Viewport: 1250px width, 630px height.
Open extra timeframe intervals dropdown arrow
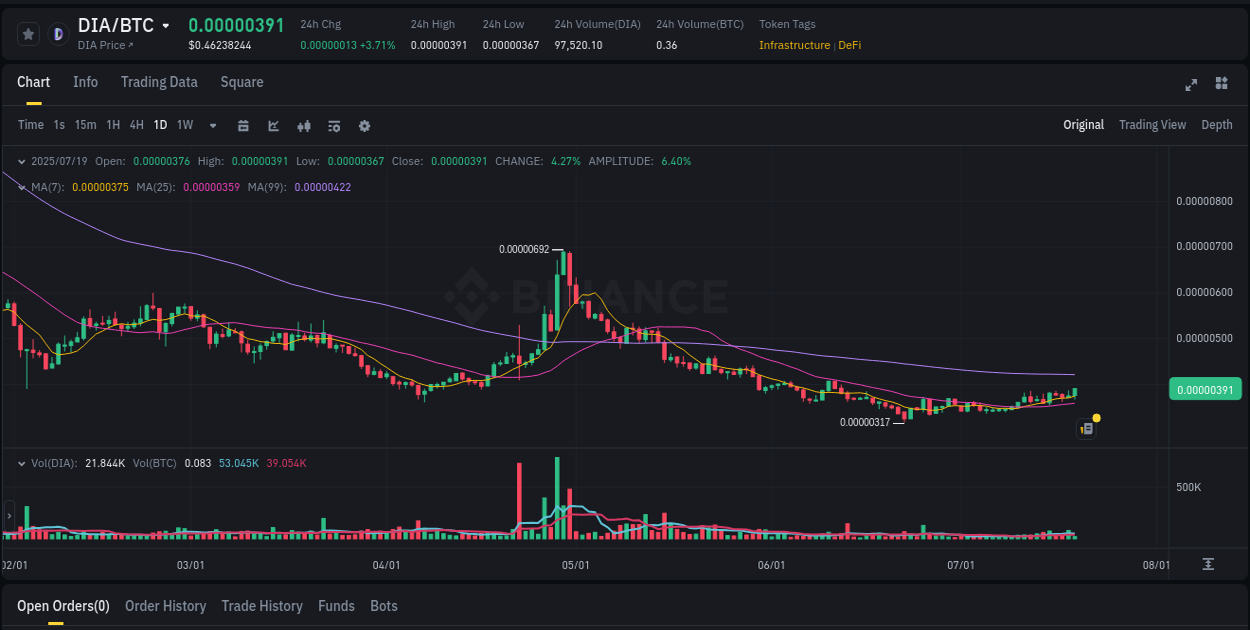[211, 126]
